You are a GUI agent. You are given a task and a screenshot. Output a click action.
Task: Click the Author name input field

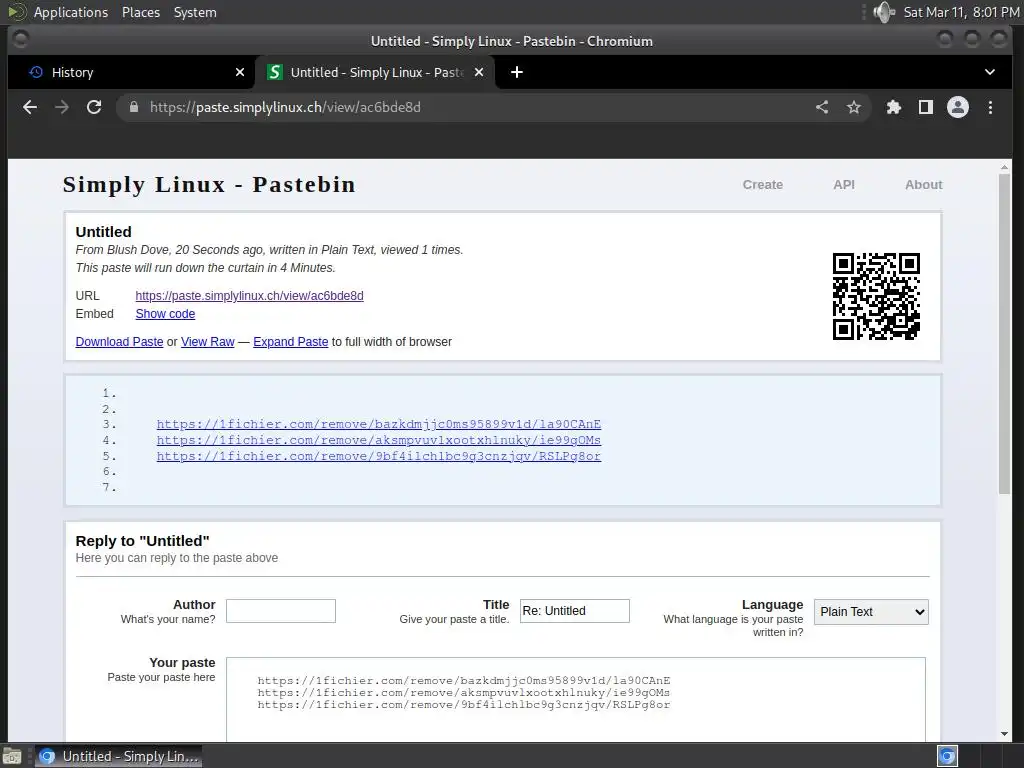281,611
